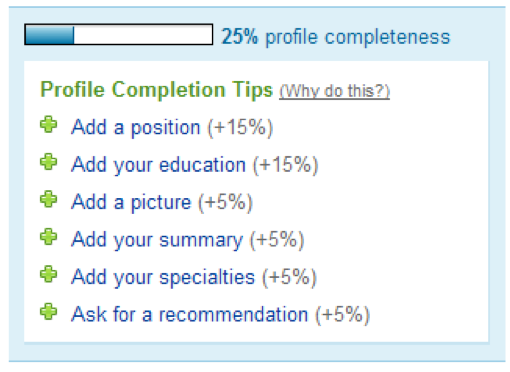
Task: Select the Add your summary link
Action: [x=157, y=239]
